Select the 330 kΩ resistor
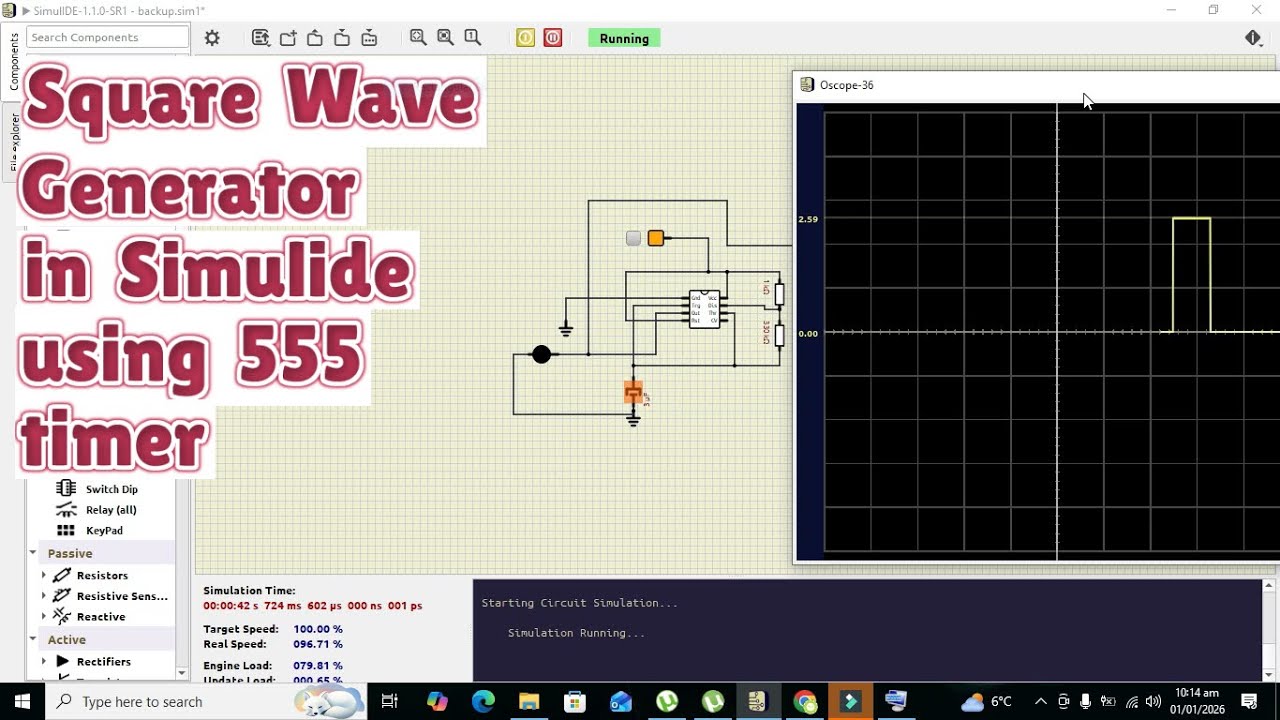 [779, 335]
